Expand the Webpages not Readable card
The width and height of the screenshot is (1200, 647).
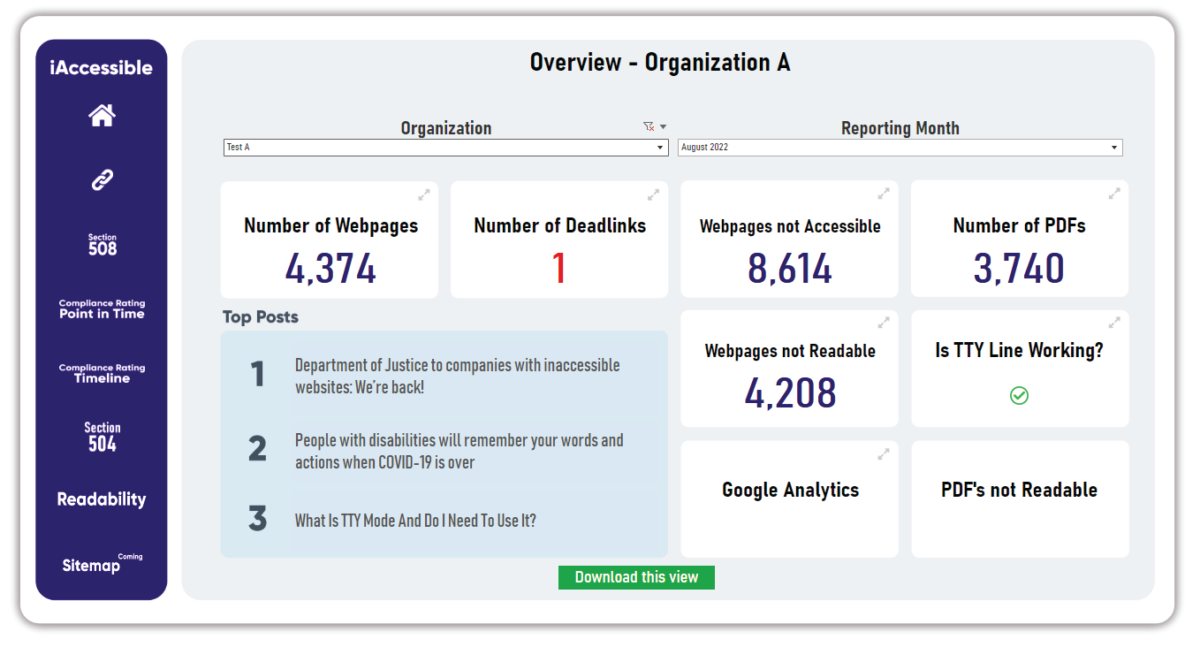(883, 323)
